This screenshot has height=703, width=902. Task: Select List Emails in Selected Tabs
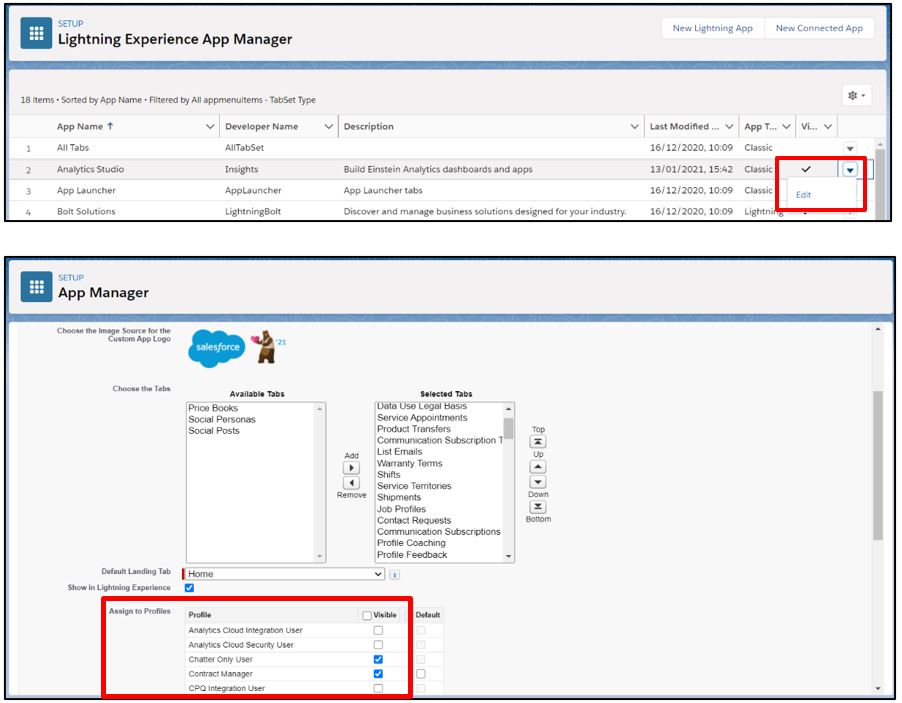[399, 452]
